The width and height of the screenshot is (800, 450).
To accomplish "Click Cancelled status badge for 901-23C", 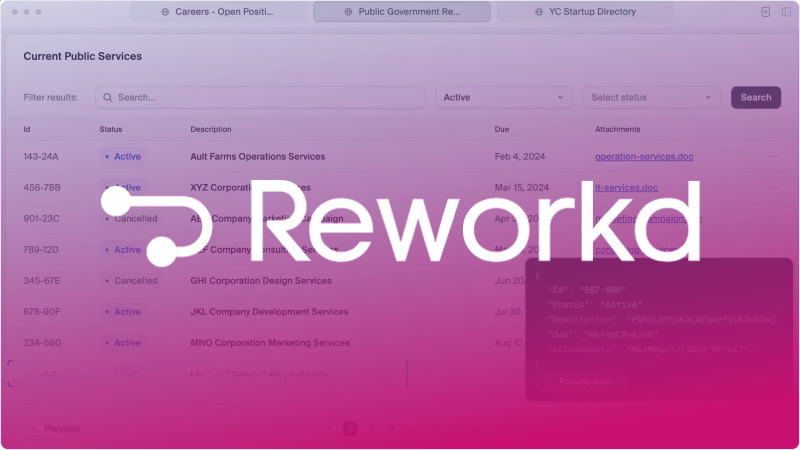I will point(131,219).
